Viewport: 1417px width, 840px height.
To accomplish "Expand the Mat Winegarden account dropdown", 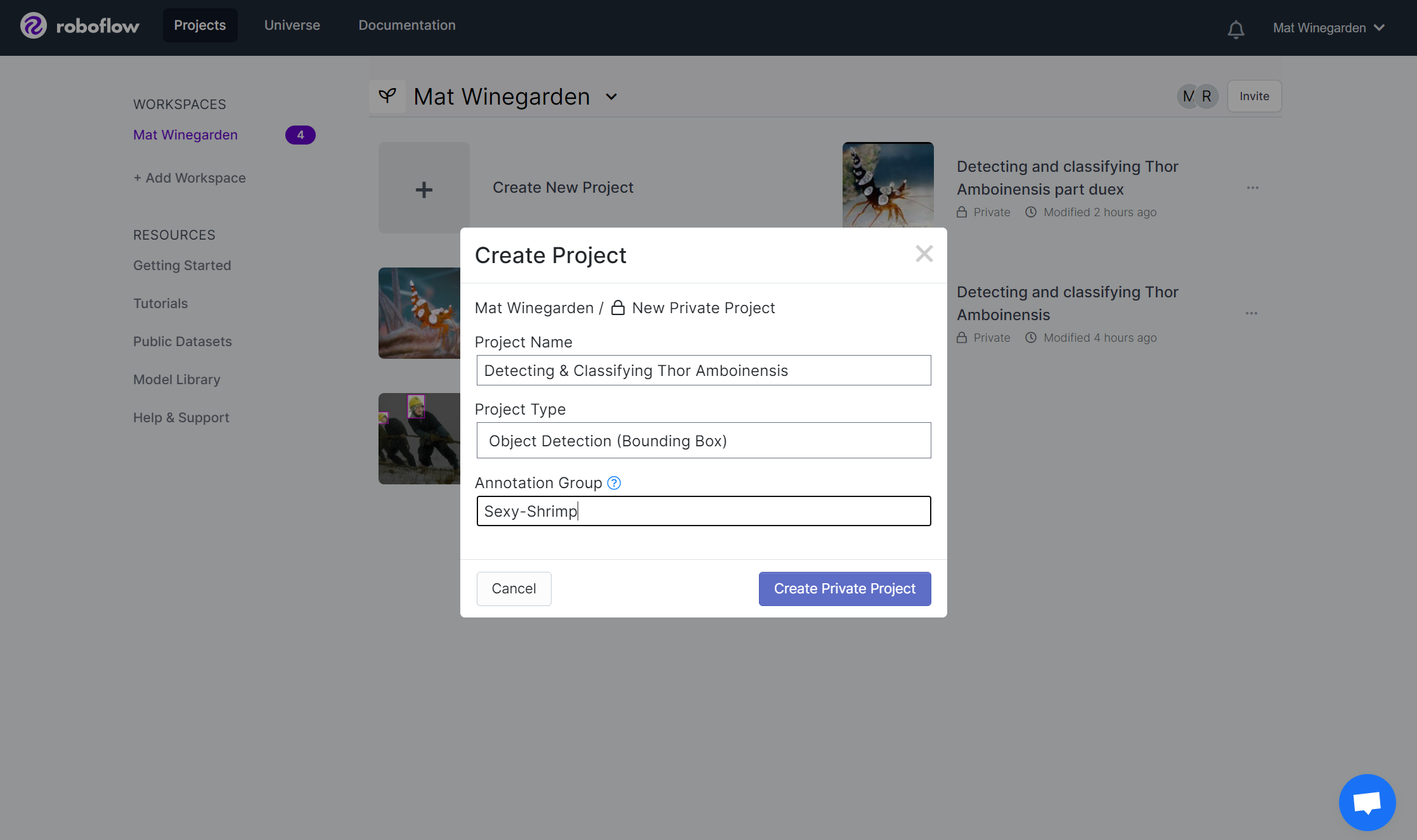I will click(x=1328, y=28).
